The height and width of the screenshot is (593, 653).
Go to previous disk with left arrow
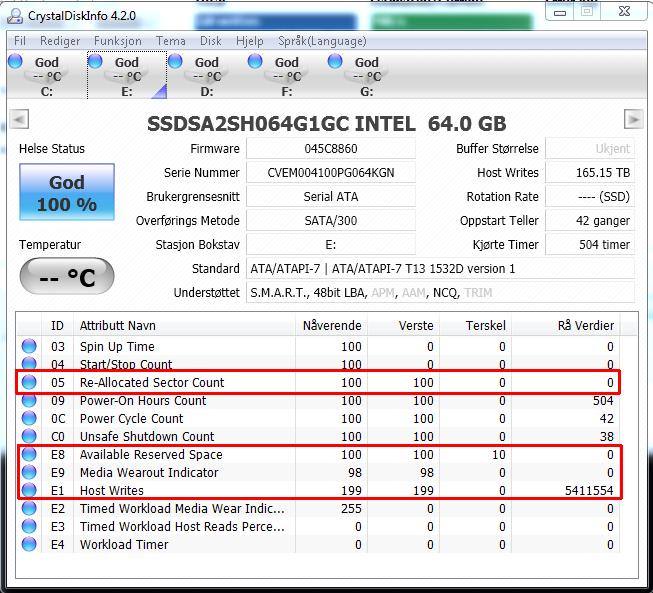pos(19,120)
